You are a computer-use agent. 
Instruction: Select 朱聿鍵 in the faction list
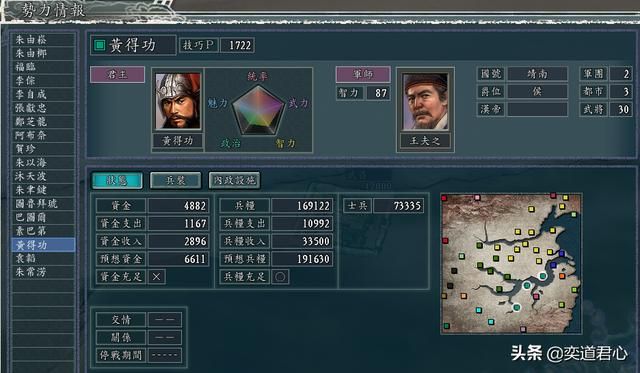coord(43,190)
